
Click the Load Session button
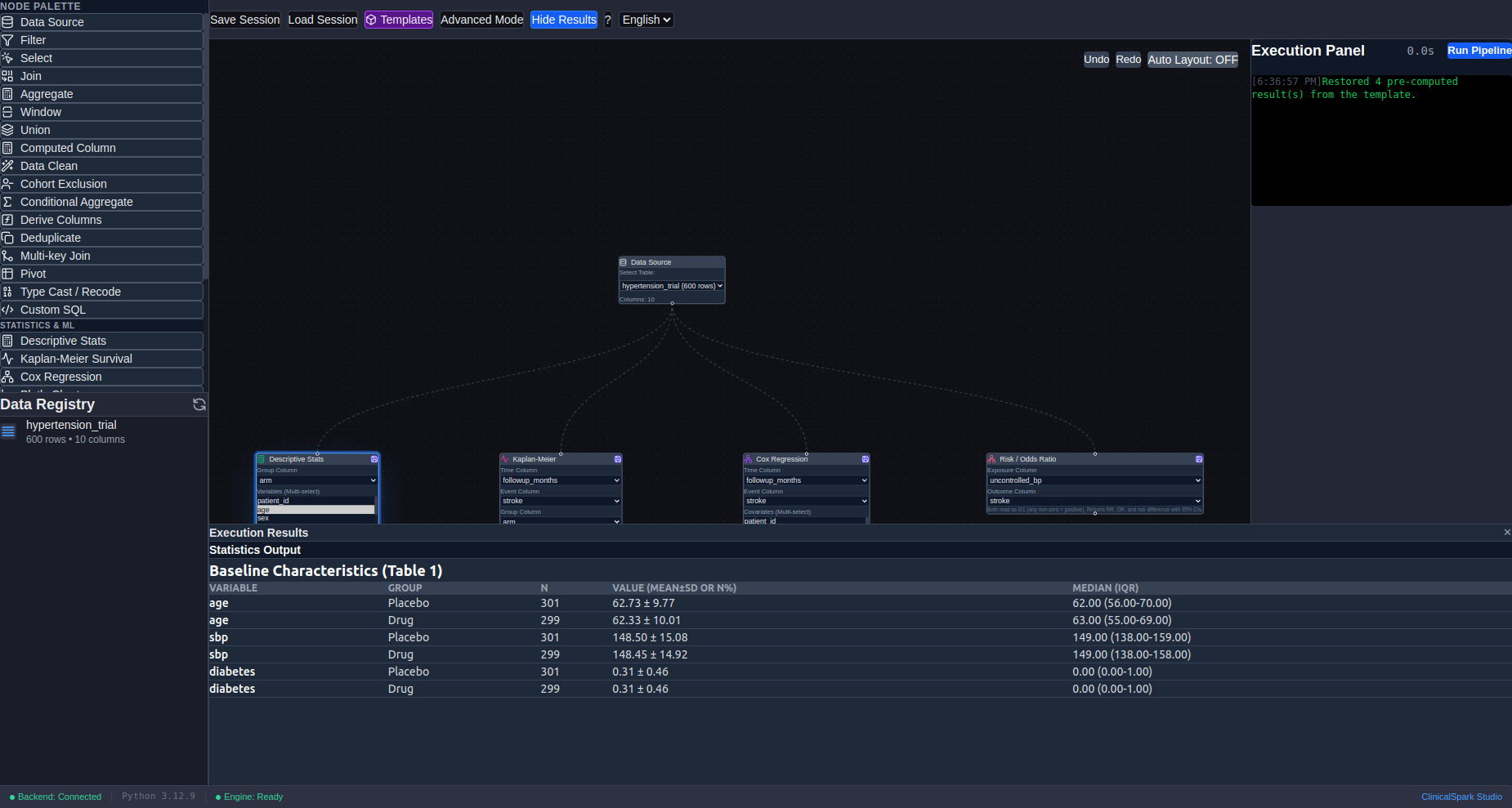coord(323,20)
